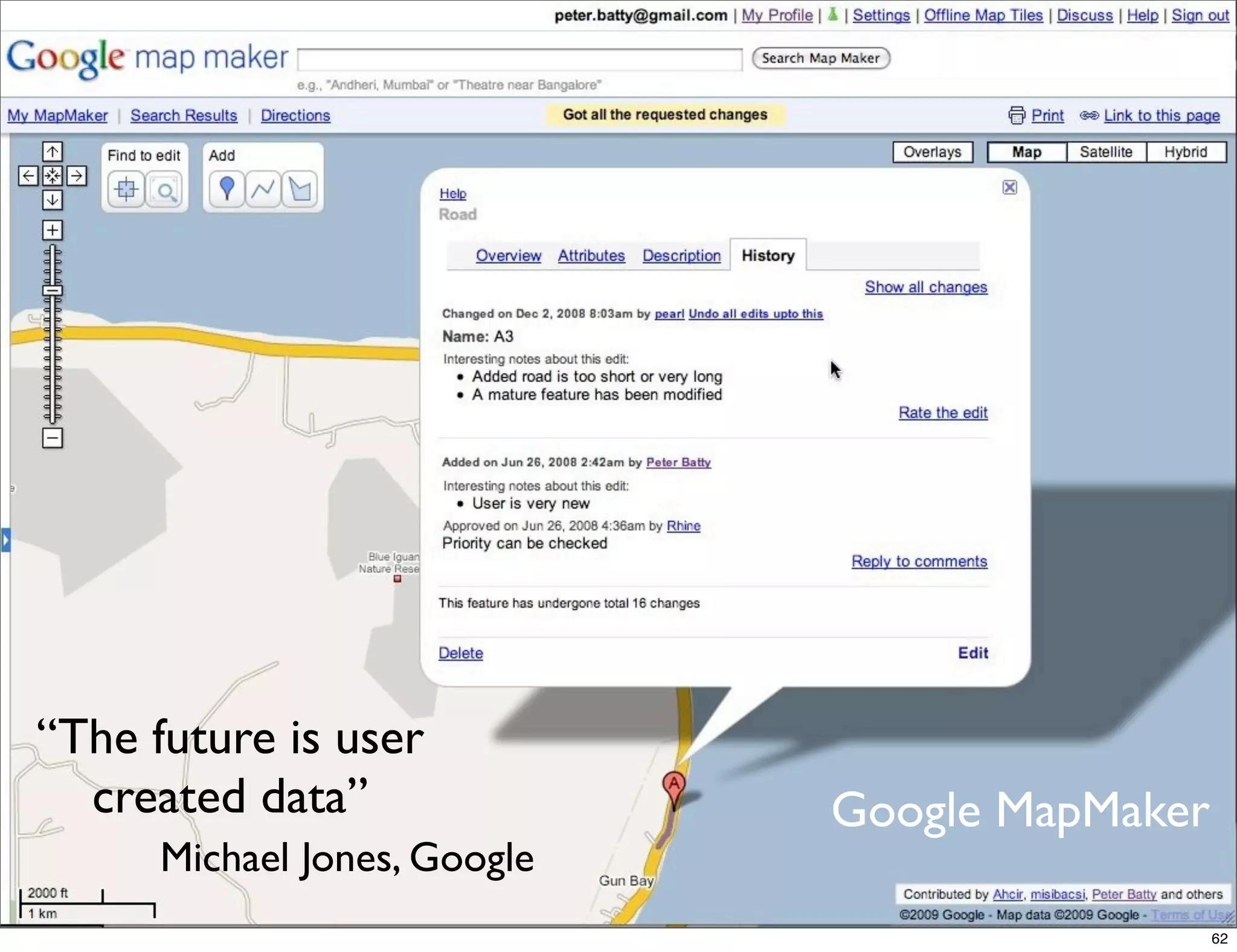This screenshot has width=1237, height=952.
Task: Click Edit link in balloon
Action: (x=973, y=653)
